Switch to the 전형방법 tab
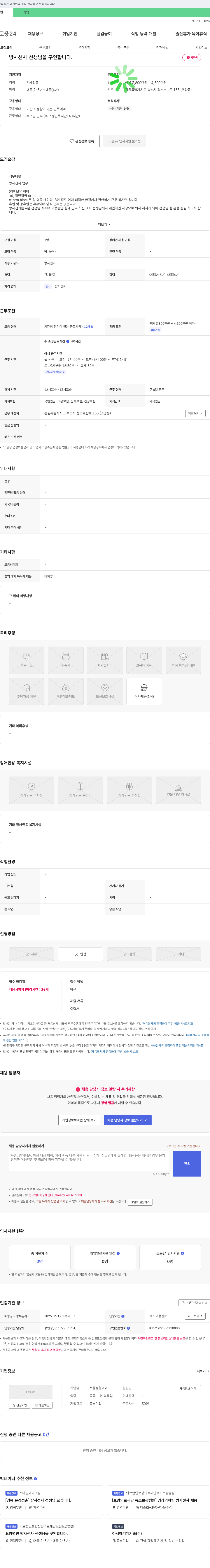210x1568 pixels. 163,47
